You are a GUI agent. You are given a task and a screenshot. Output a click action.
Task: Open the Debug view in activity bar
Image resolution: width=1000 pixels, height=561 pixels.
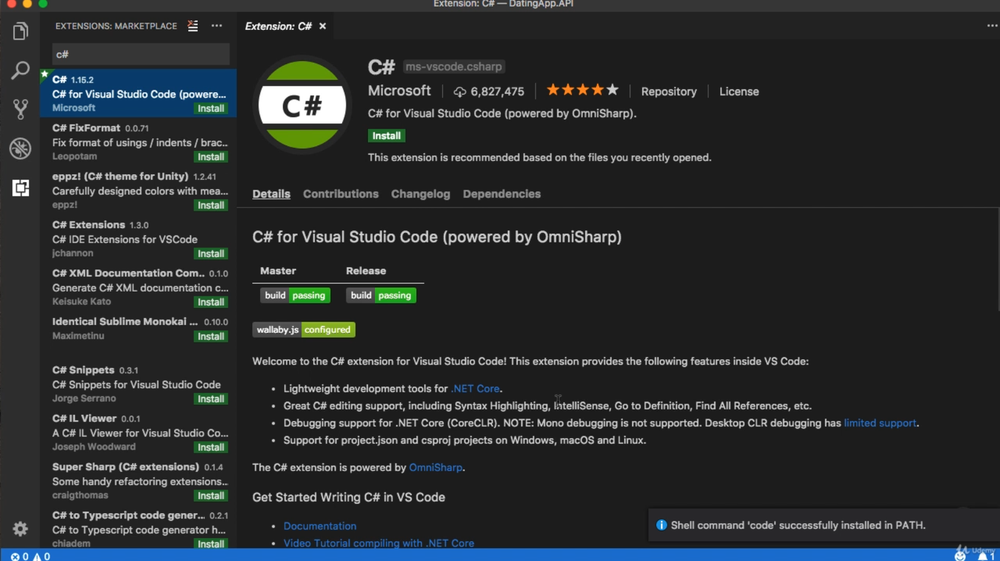pos(20,149)
